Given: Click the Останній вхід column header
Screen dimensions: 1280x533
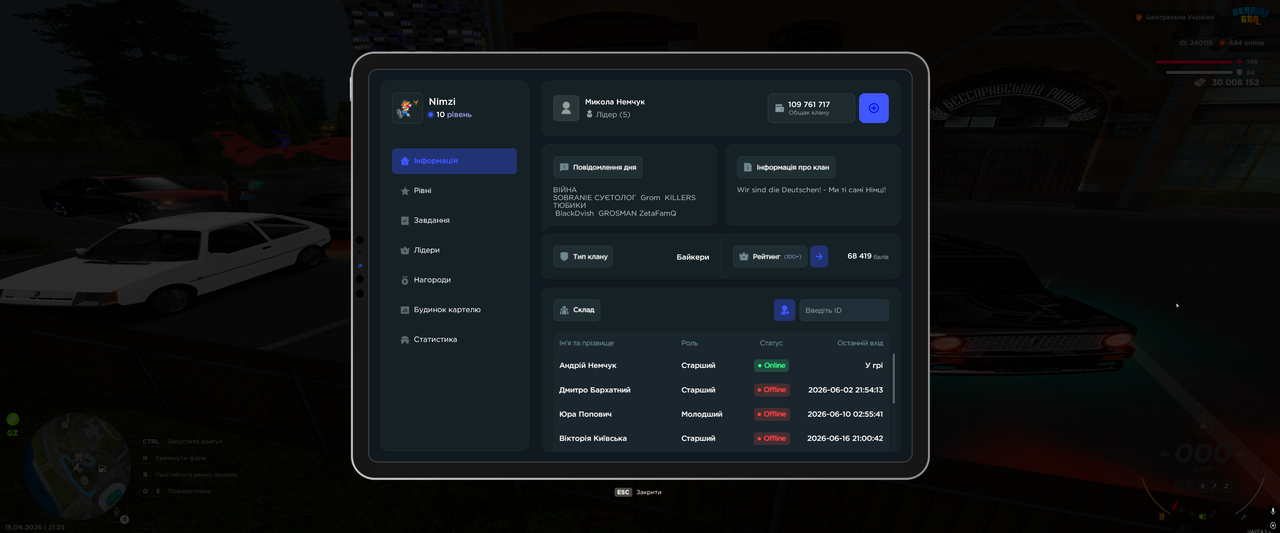Looking at the screenshot, I should point(860,343).
